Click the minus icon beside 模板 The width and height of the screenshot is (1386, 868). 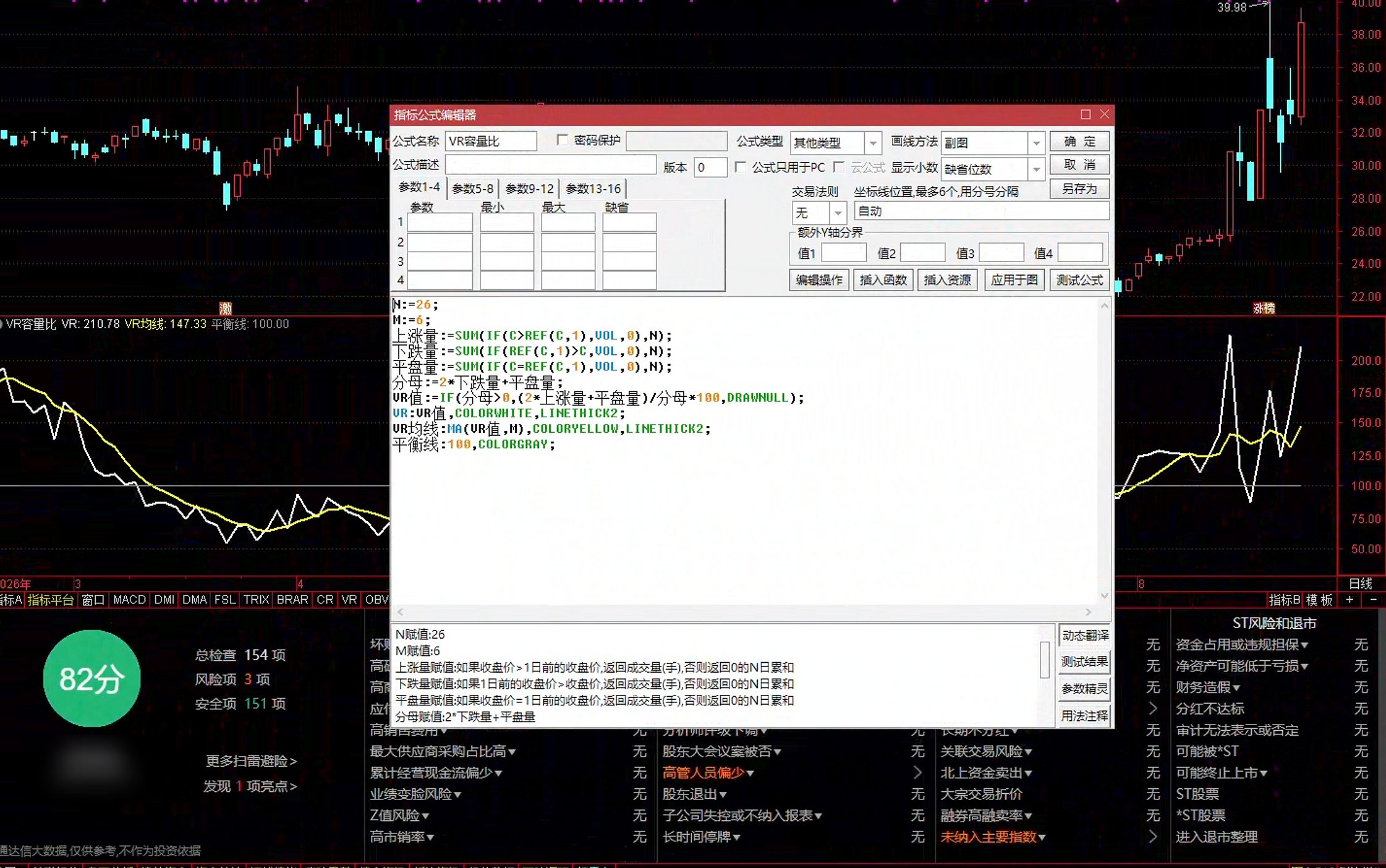(1373, 600)
